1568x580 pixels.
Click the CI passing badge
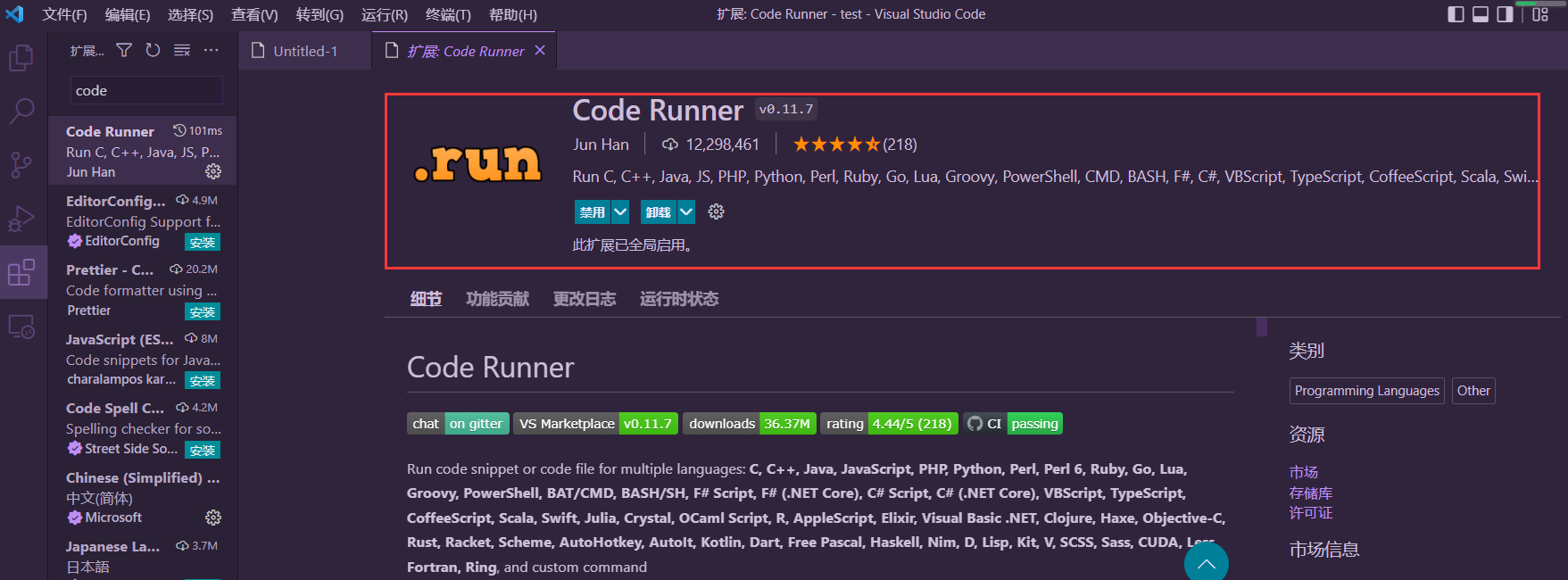pos(1013,424)
